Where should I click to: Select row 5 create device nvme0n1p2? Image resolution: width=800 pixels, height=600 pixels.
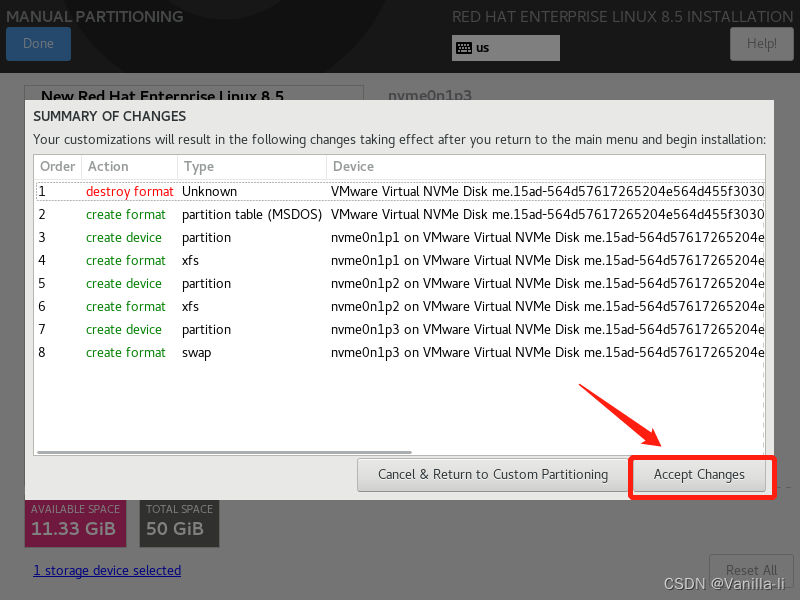(400, 283)
